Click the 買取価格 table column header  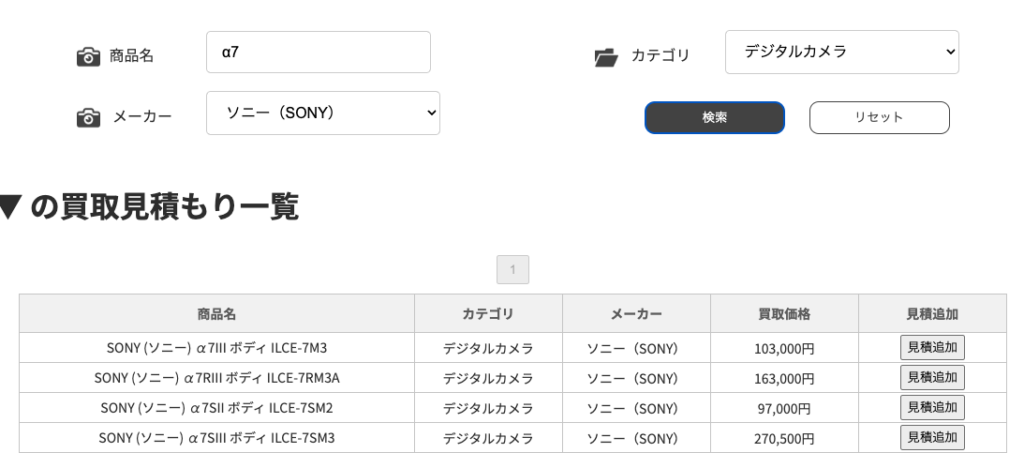click(x=784, y=314)
